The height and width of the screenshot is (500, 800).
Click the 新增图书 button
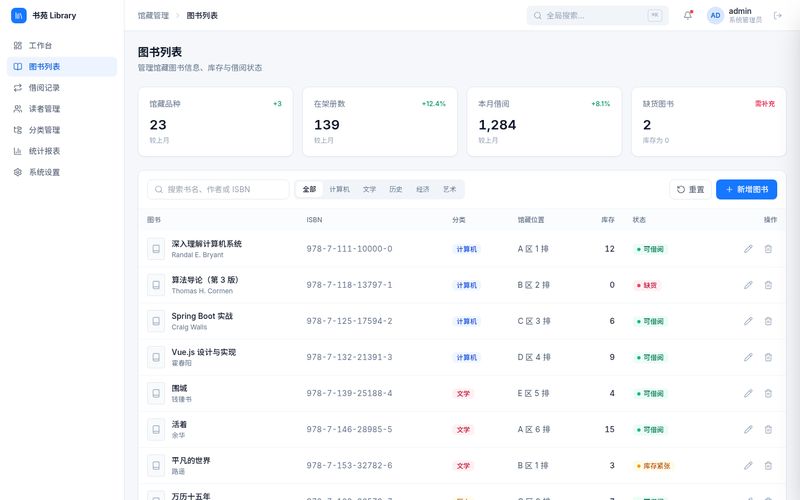[746, 189]
